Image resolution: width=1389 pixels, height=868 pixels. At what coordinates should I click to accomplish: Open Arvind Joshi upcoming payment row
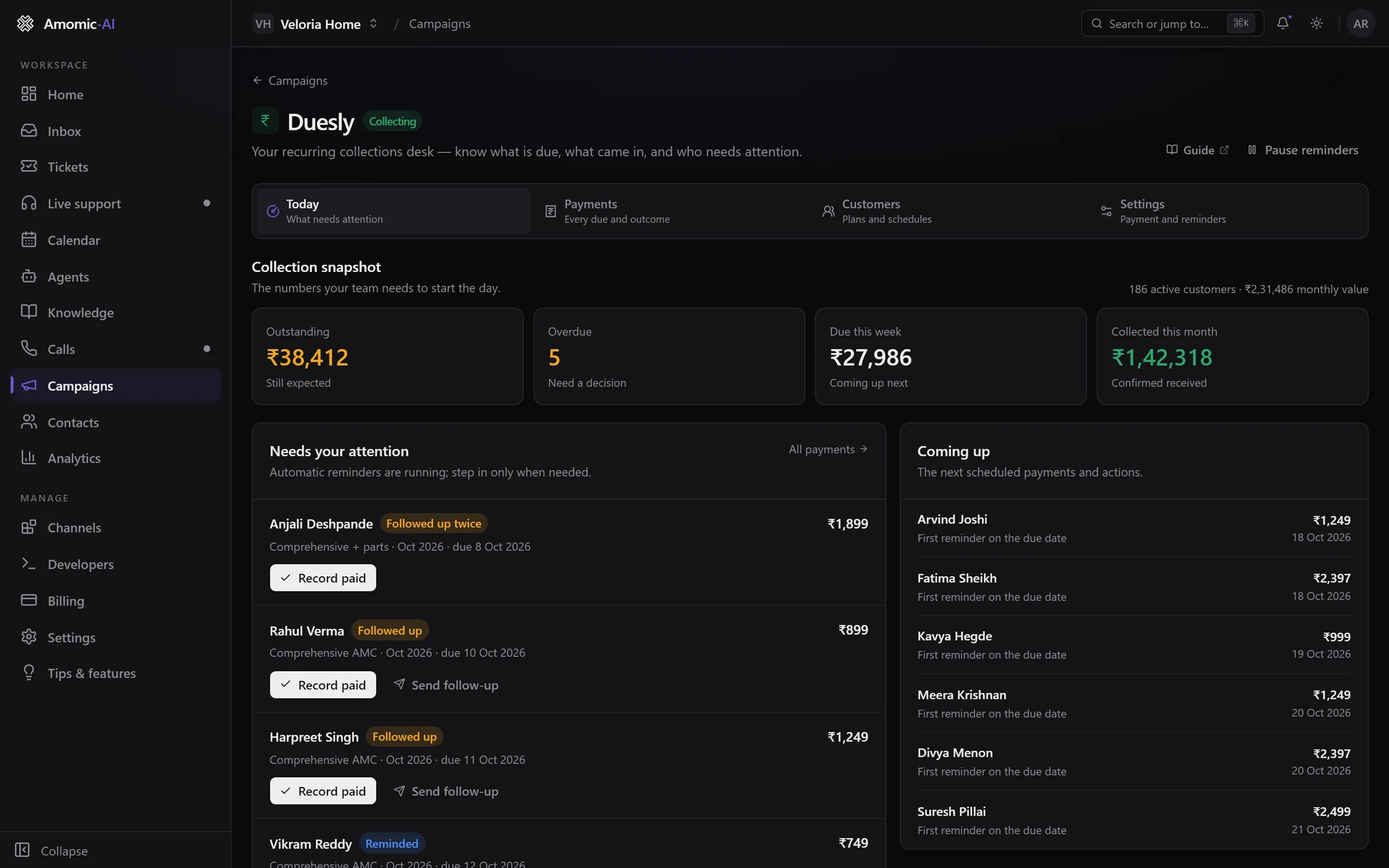1134,528
